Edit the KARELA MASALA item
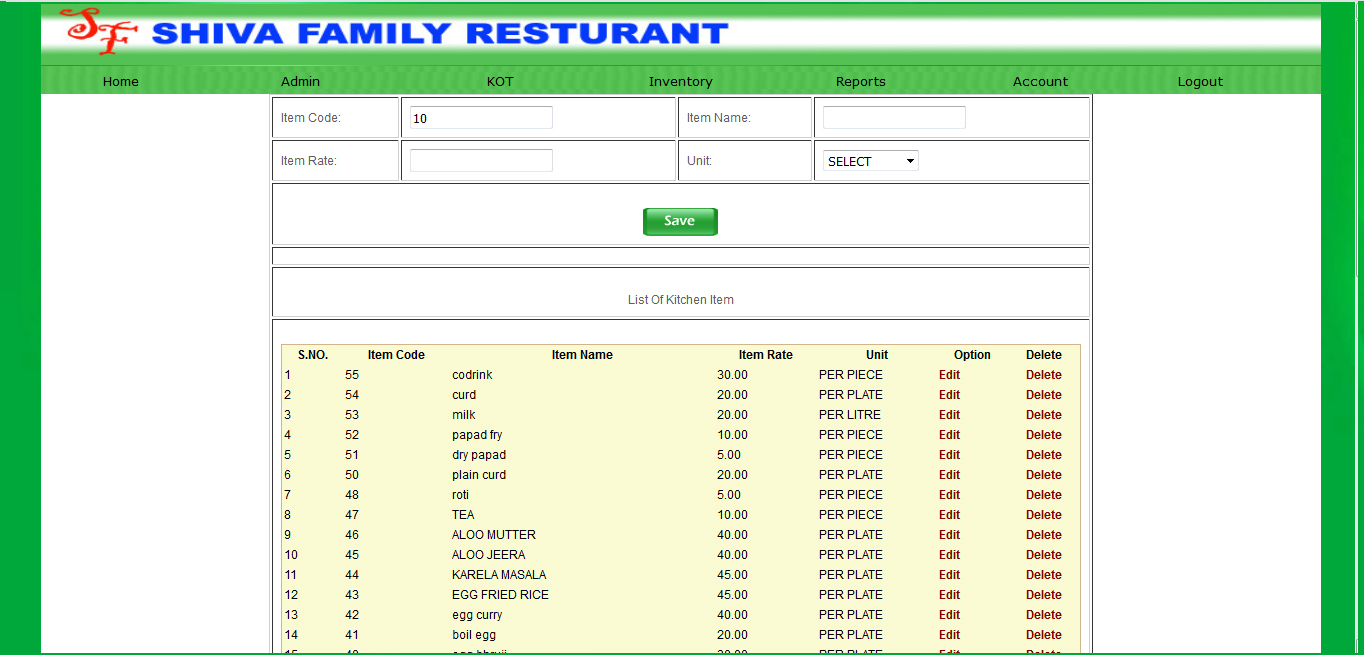Viewport: 1364px width, 655px height. coord(949,575)
